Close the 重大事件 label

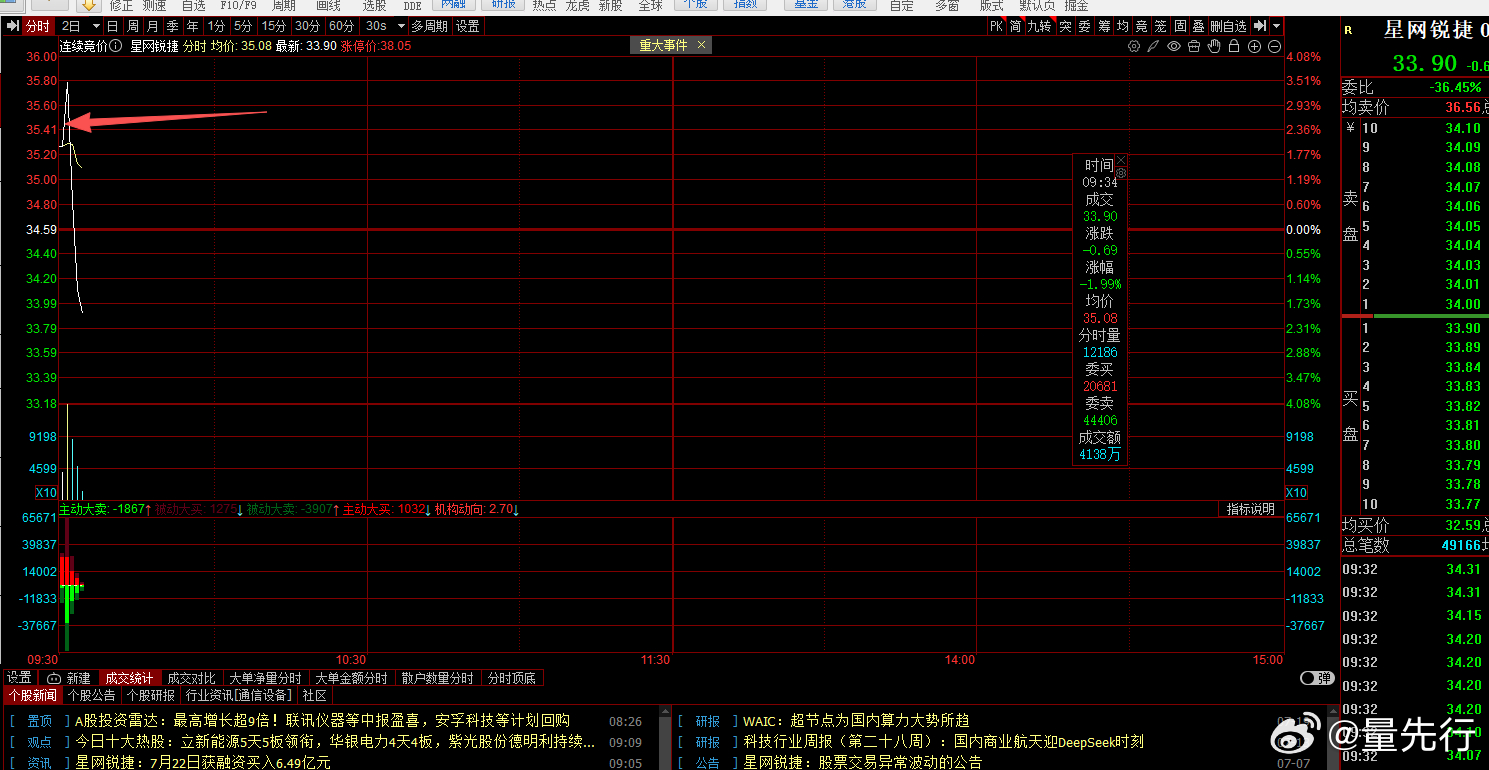(701, 45)
